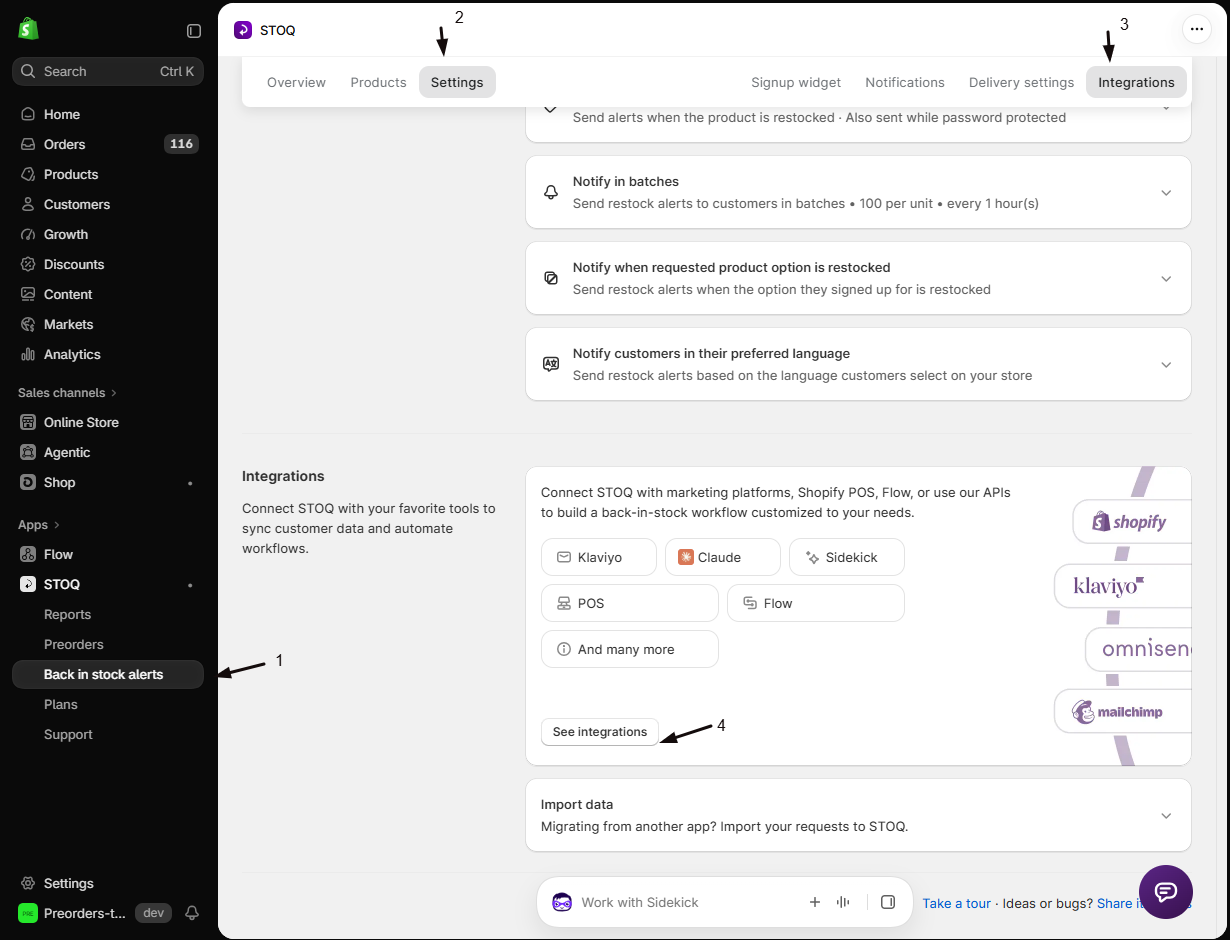Click the Claude integration button

click(x=723, y=557)
